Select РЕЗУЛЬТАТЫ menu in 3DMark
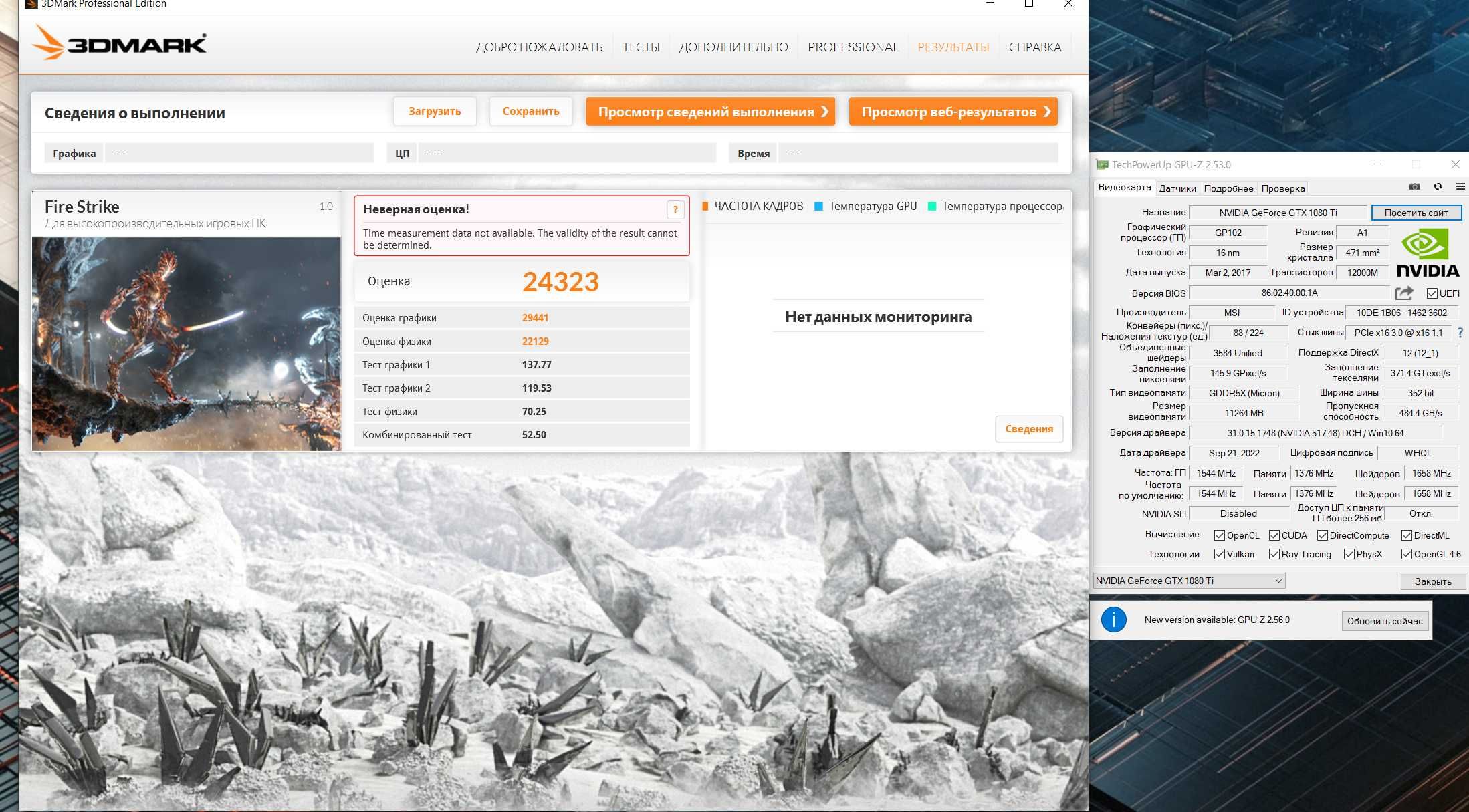 [953, 47]
